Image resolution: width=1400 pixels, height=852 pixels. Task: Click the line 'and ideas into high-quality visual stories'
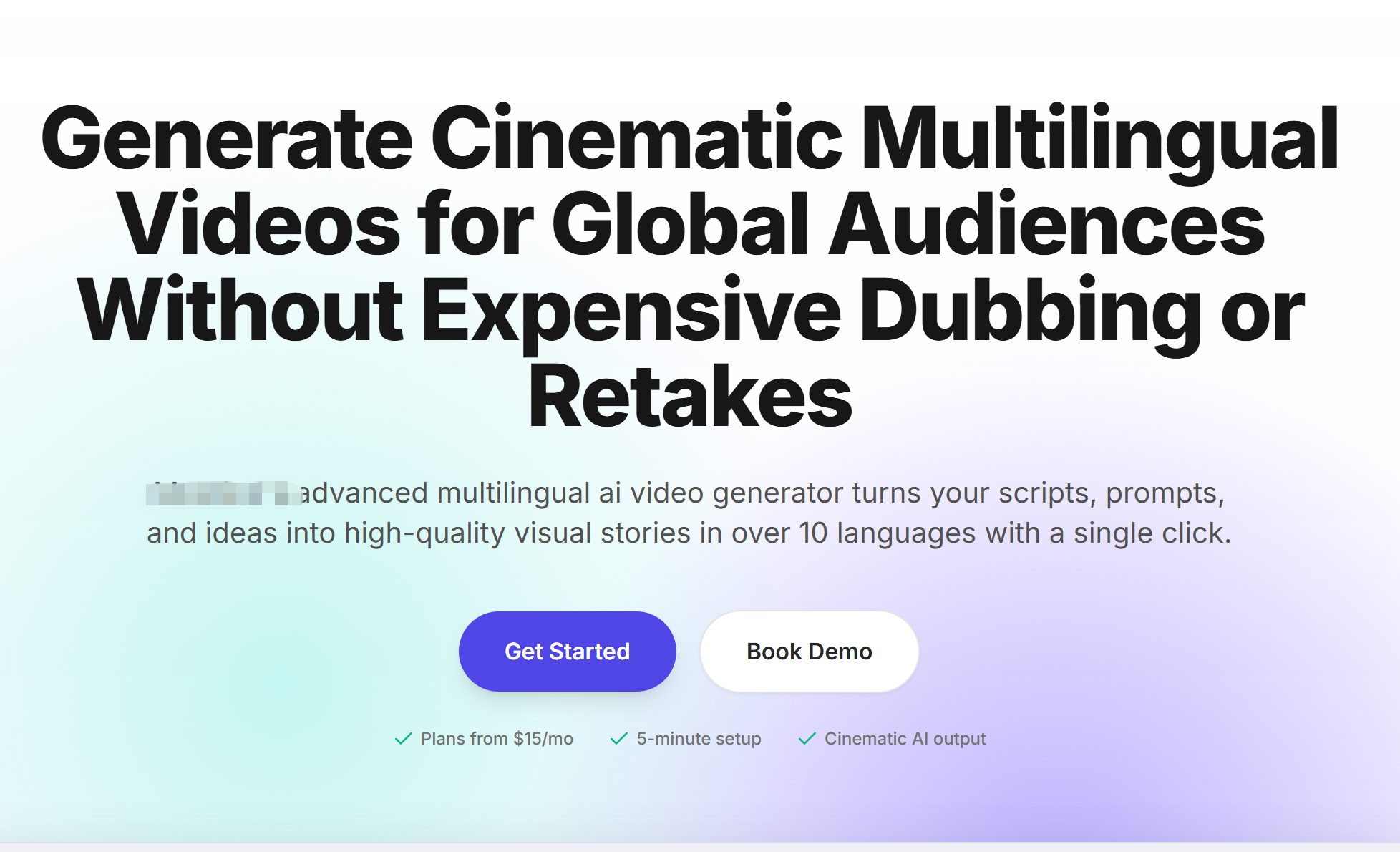click(x=689, y=533)
